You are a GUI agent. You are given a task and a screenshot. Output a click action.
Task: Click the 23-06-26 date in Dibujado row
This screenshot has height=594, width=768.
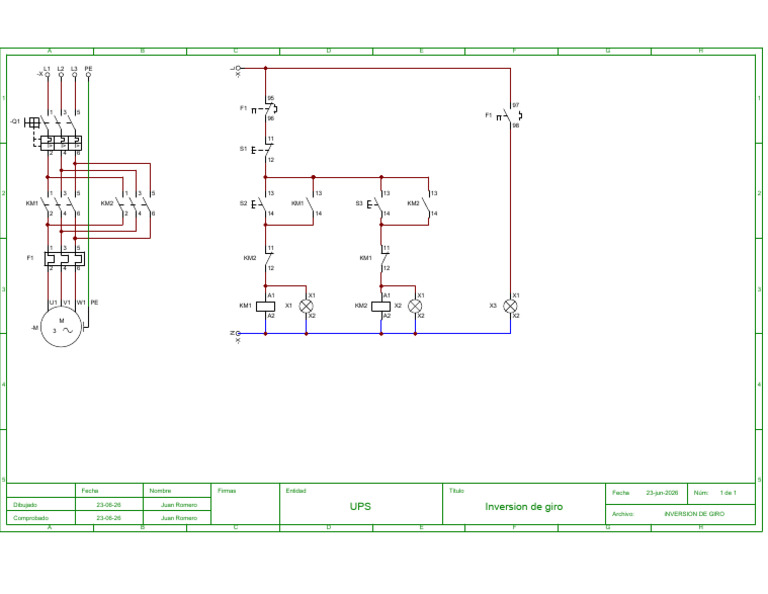[109, 505]
